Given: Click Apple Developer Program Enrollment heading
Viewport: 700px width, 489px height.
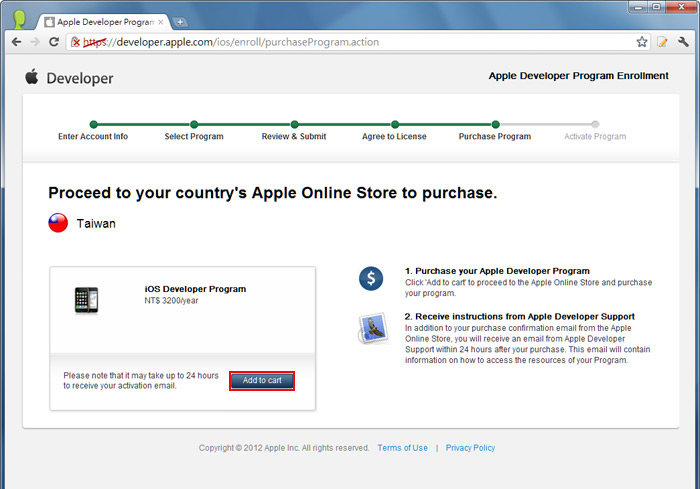Looking at the screenshot, I should [x=579, y=76].
